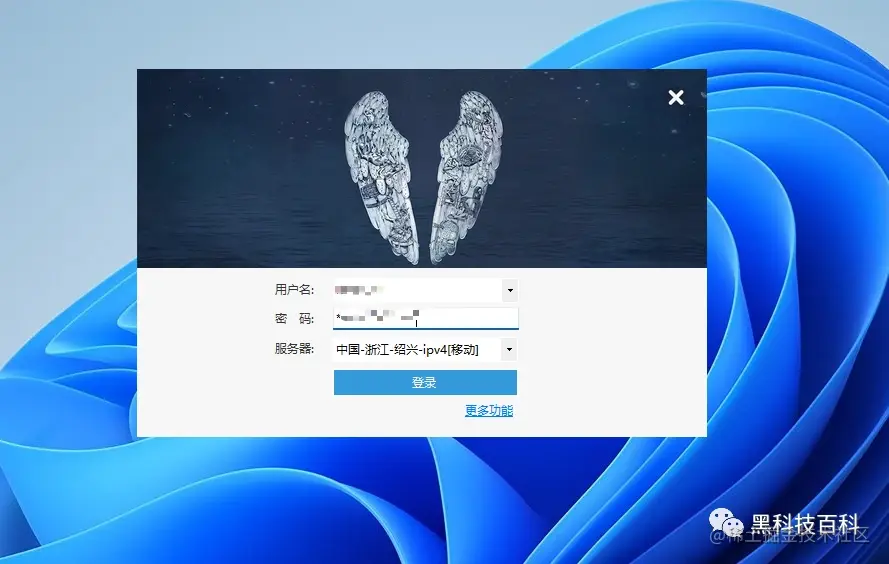Image resolution: width=889 pixels, height=564 pixels.
Task: Open the 用户名 dropdown arrow
Action: pyautogui.click(x=510, y=290)
